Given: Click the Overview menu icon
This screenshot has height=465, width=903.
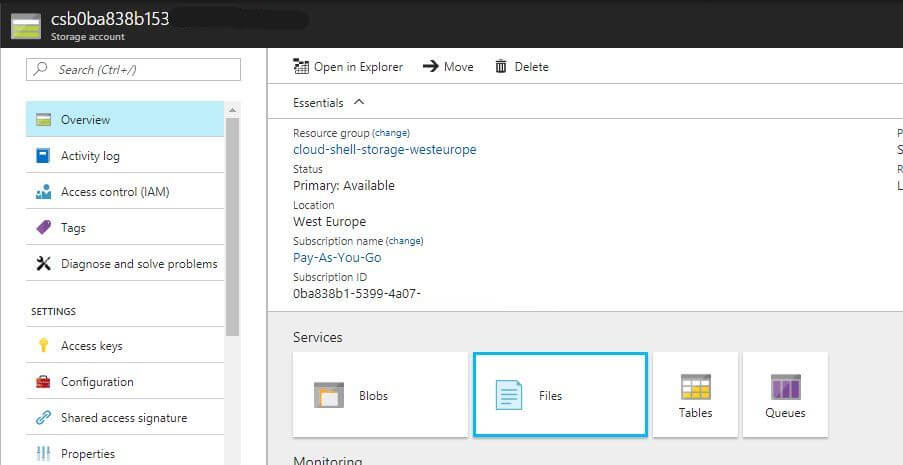Looking at the screenshot, I should (x=43, y=120).
